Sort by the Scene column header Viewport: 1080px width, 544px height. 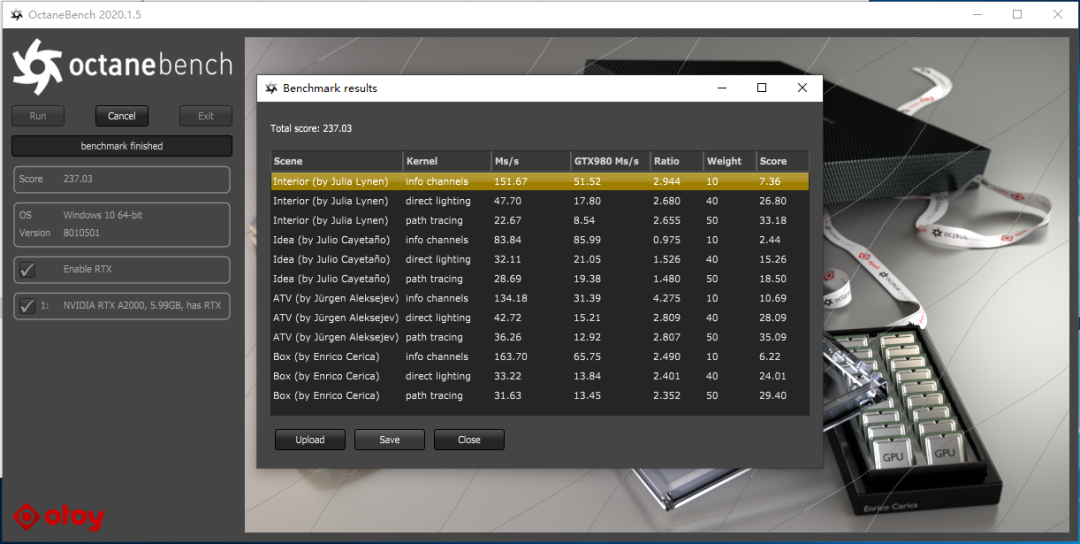(337, 161)
